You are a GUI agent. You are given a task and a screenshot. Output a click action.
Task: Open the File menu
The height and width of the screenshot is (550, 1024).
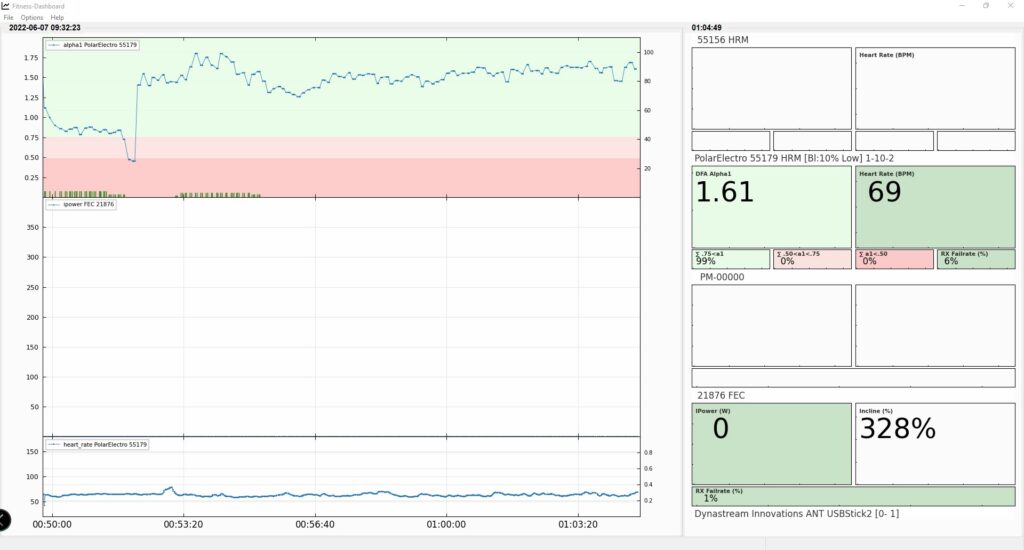coord(9,17)
